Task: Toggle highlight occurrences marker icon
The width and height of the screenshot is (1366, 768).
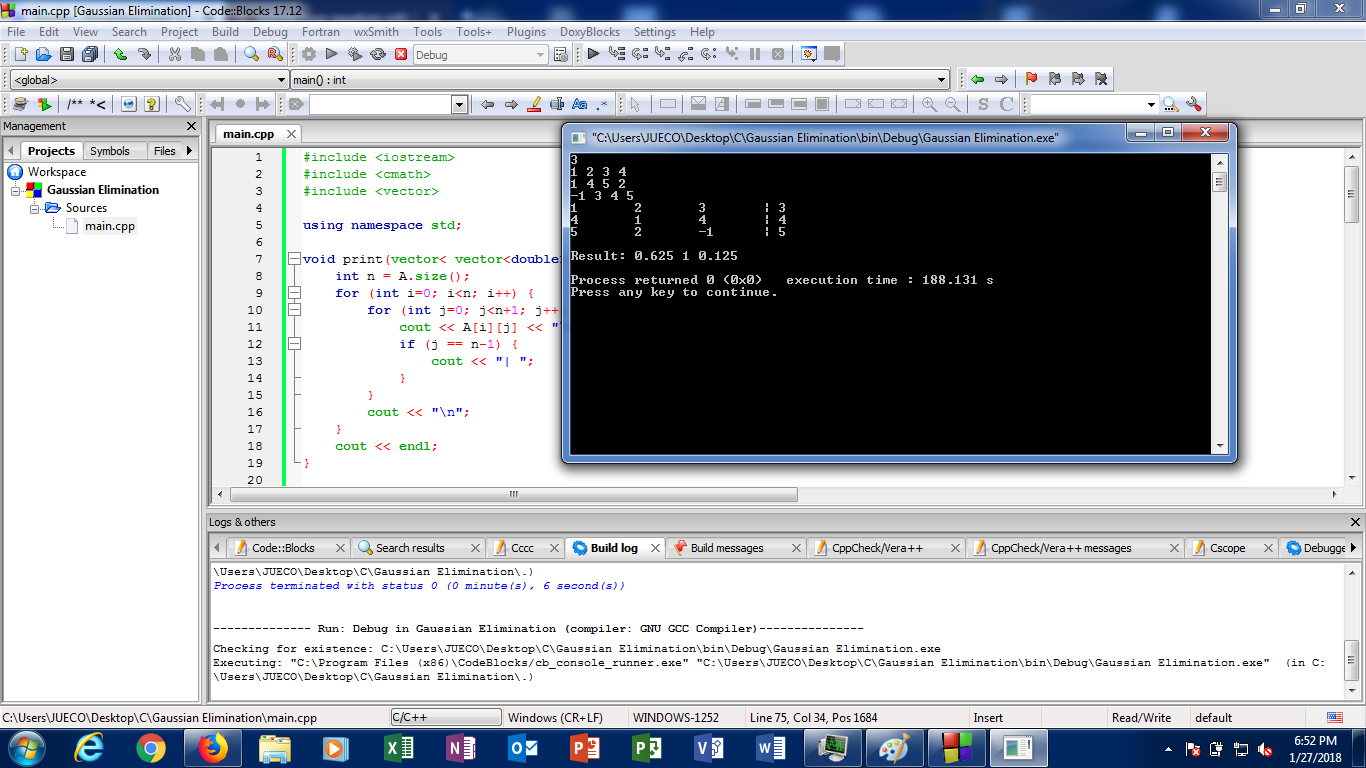Action: tap(534, 104)
